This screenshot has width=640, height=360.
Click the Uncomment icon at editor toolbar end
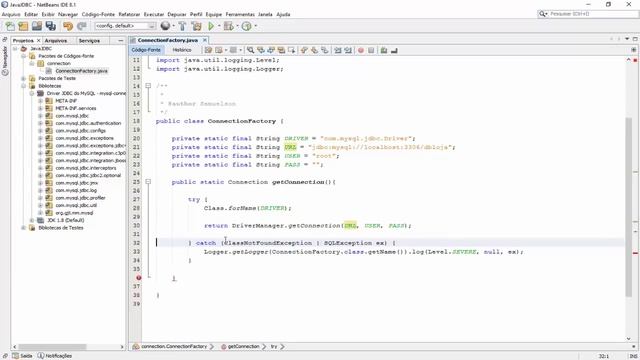394,50
